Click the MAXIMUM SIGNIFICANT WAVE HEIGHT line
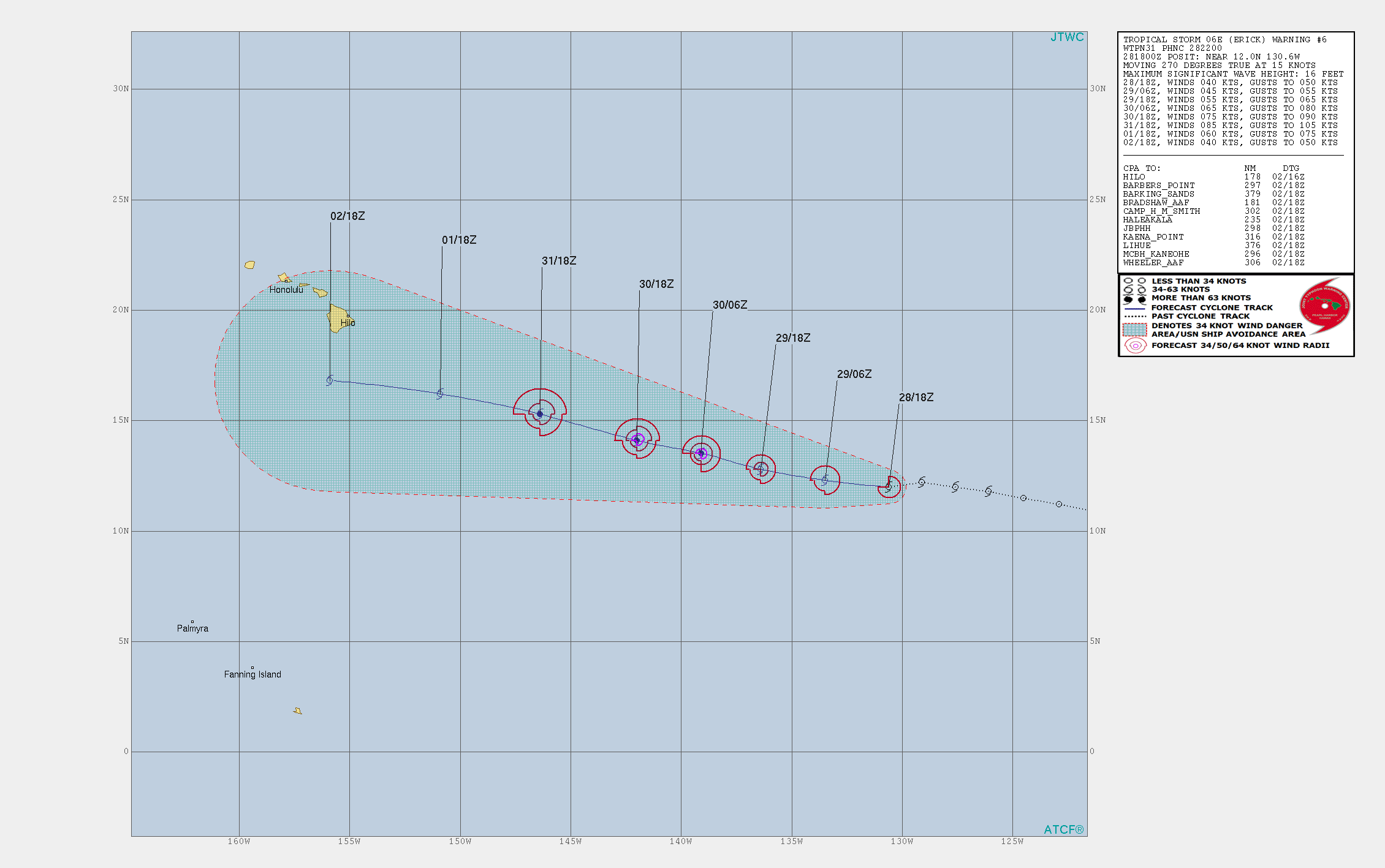 1233,74
